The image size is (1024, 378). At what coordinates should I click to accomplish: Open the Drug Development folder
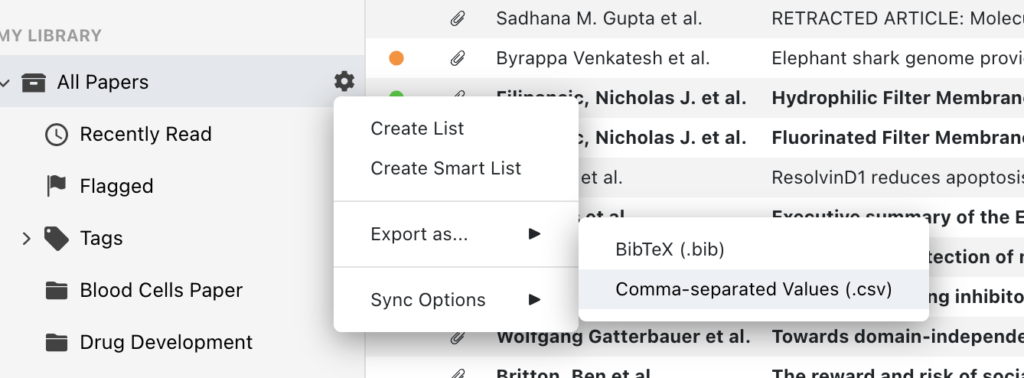[x=166, y=342]
